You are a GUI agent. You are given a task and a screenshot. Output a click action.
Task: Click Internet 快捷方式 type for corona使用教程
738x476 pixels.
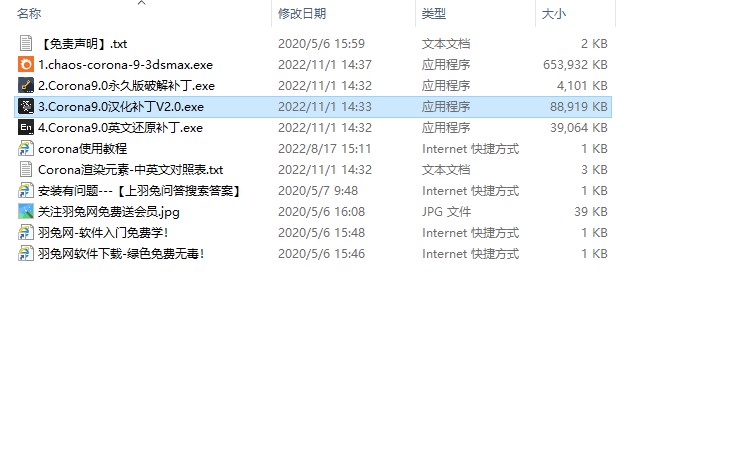[471, 149]
